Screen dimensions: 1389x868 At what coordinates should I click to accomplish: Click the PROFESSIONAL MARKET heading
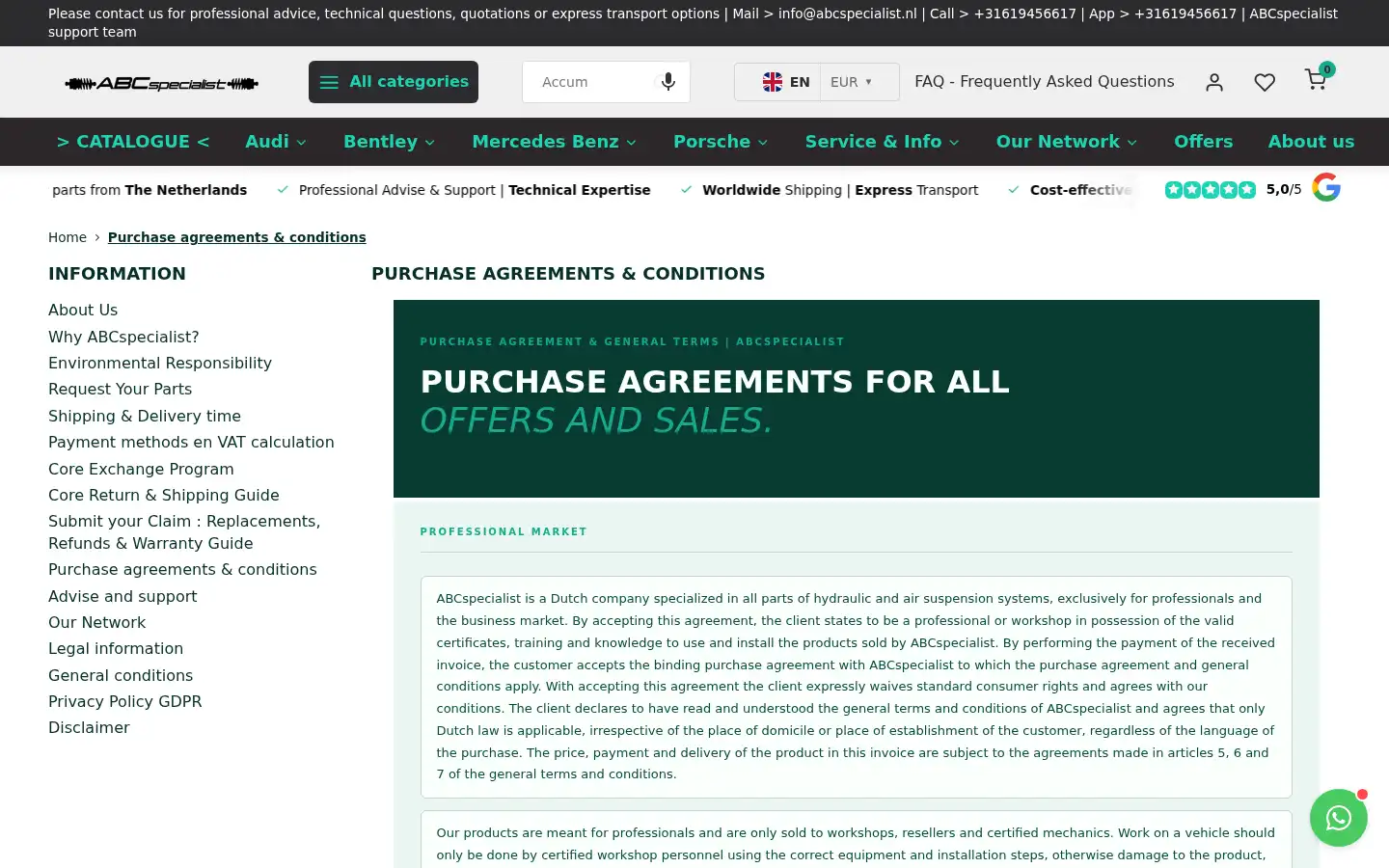[x=504, y=531]
